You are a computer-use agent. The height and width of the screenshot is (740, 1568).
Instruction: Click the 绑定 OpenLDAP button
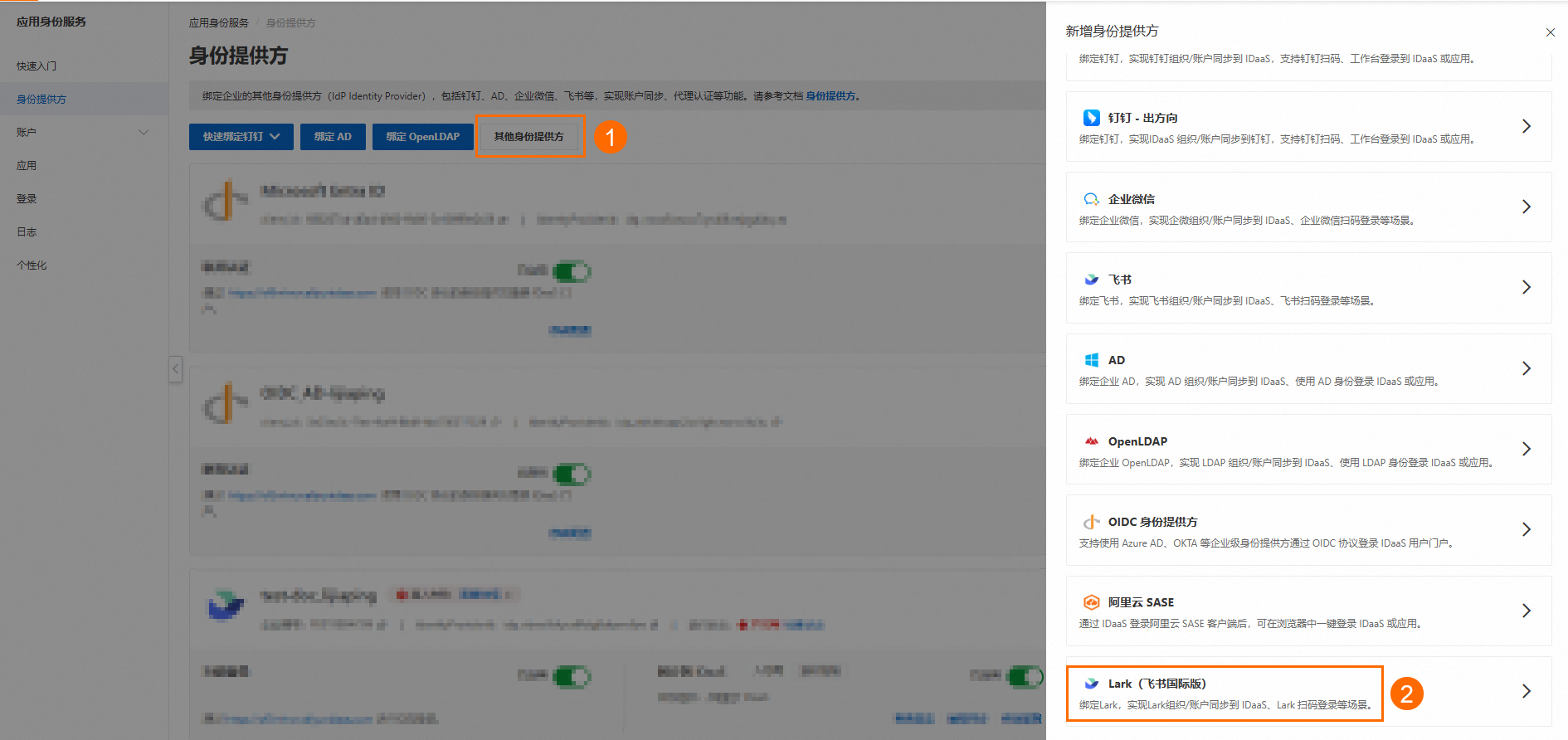[x=422, y=137]
